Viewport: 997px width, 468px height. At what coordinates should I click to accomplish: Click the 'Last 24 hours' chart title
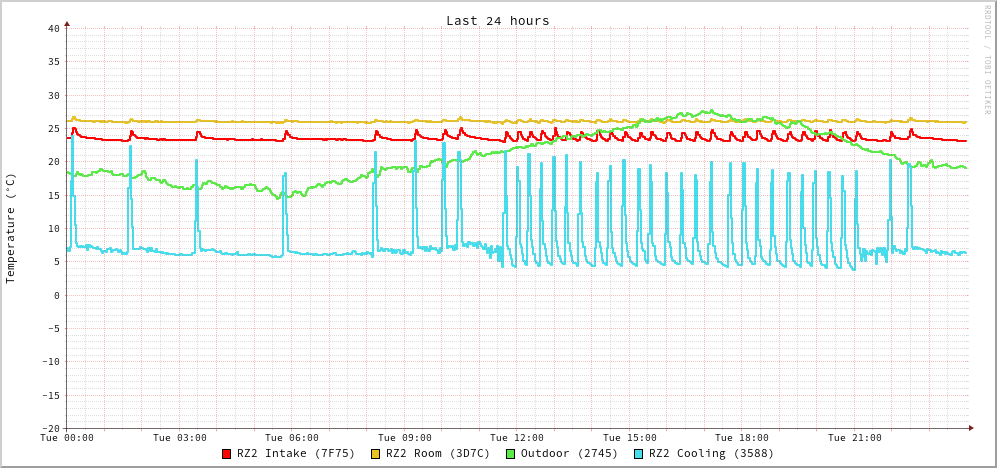[x=497, y=21]
